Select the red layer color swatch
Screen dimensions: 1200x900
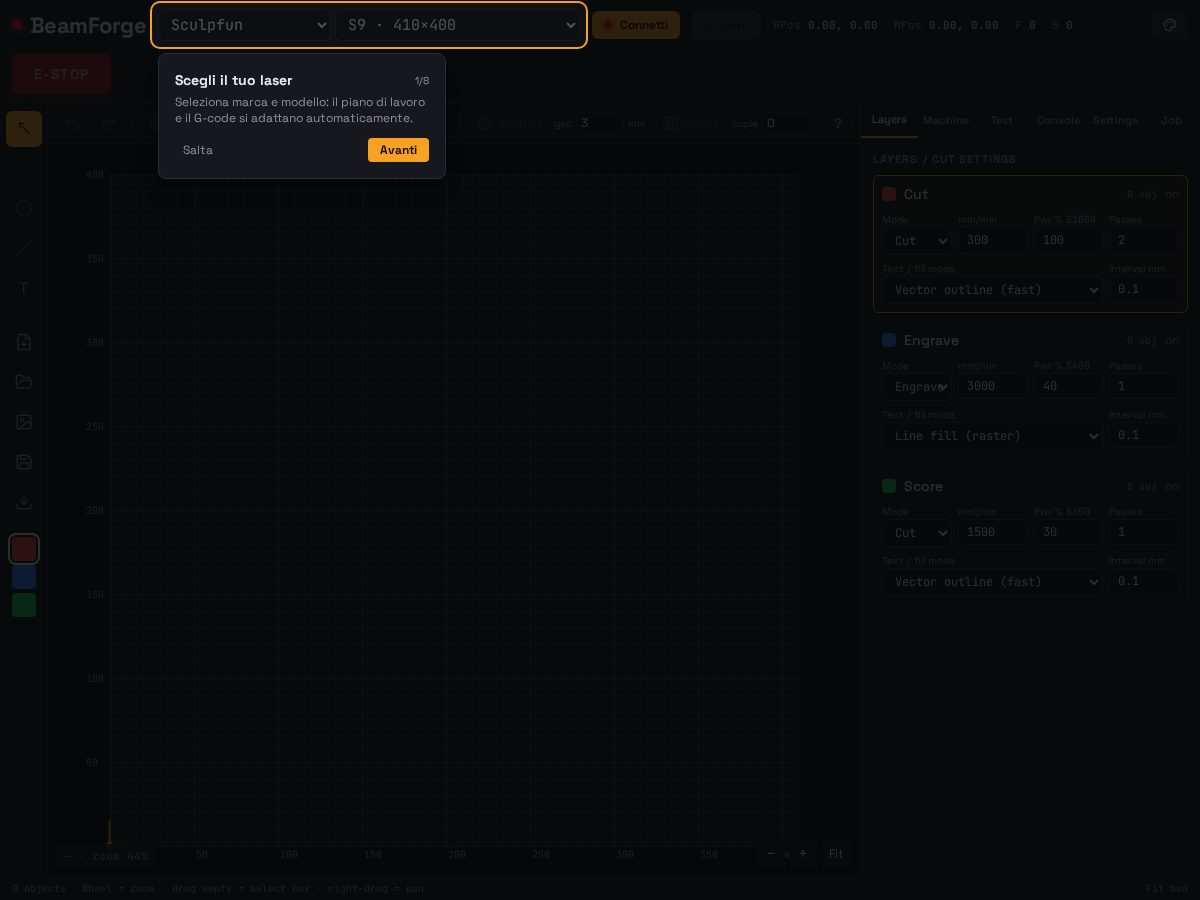24,549
